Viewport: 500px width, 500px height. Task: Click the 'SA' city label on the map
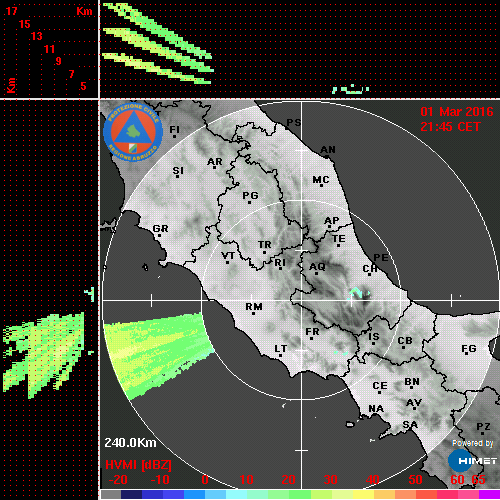pos(410,425)
